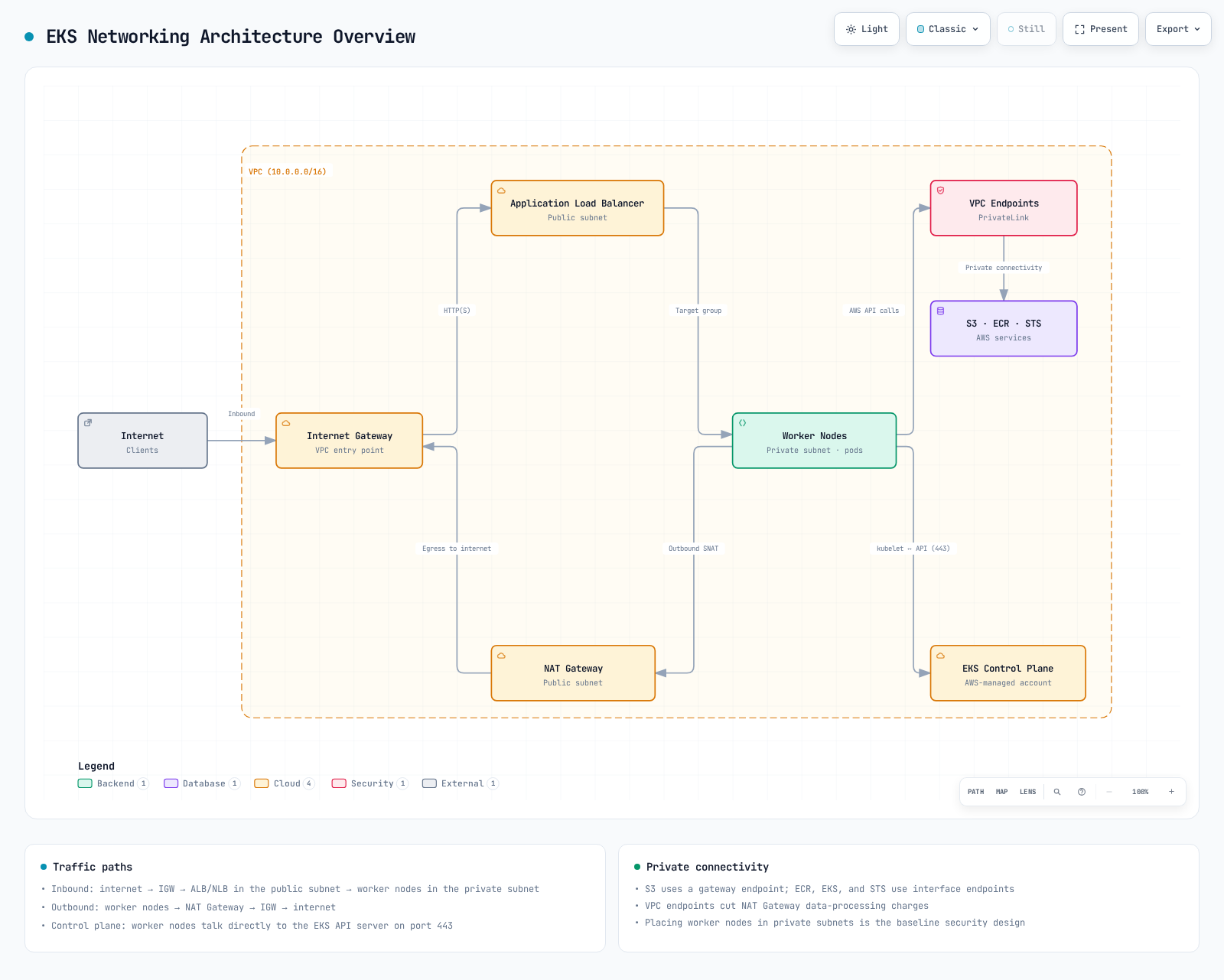Click the shield icon on VPC Endpoints
The image size is (1224, 980).
(941, 190)
